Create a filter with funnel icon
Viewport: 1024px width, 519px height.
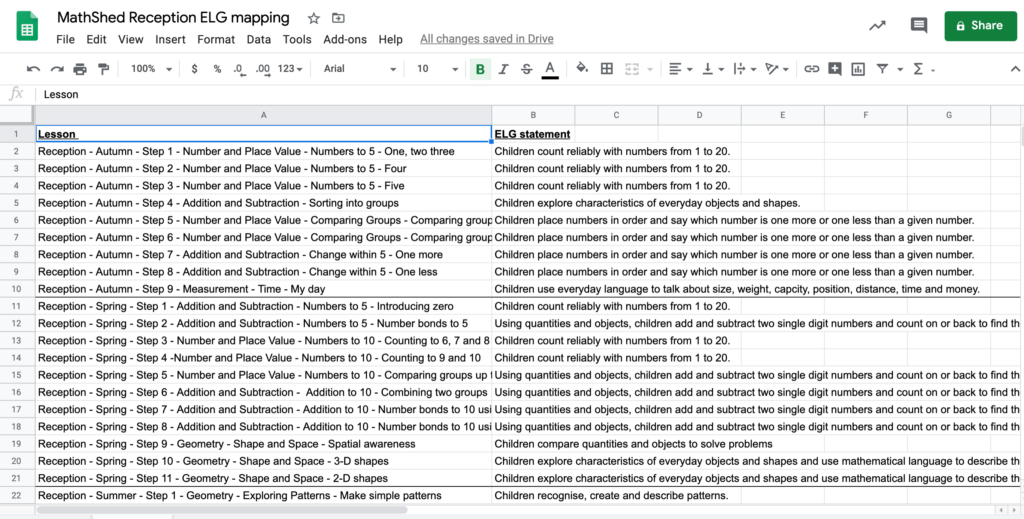pos(882,69)
